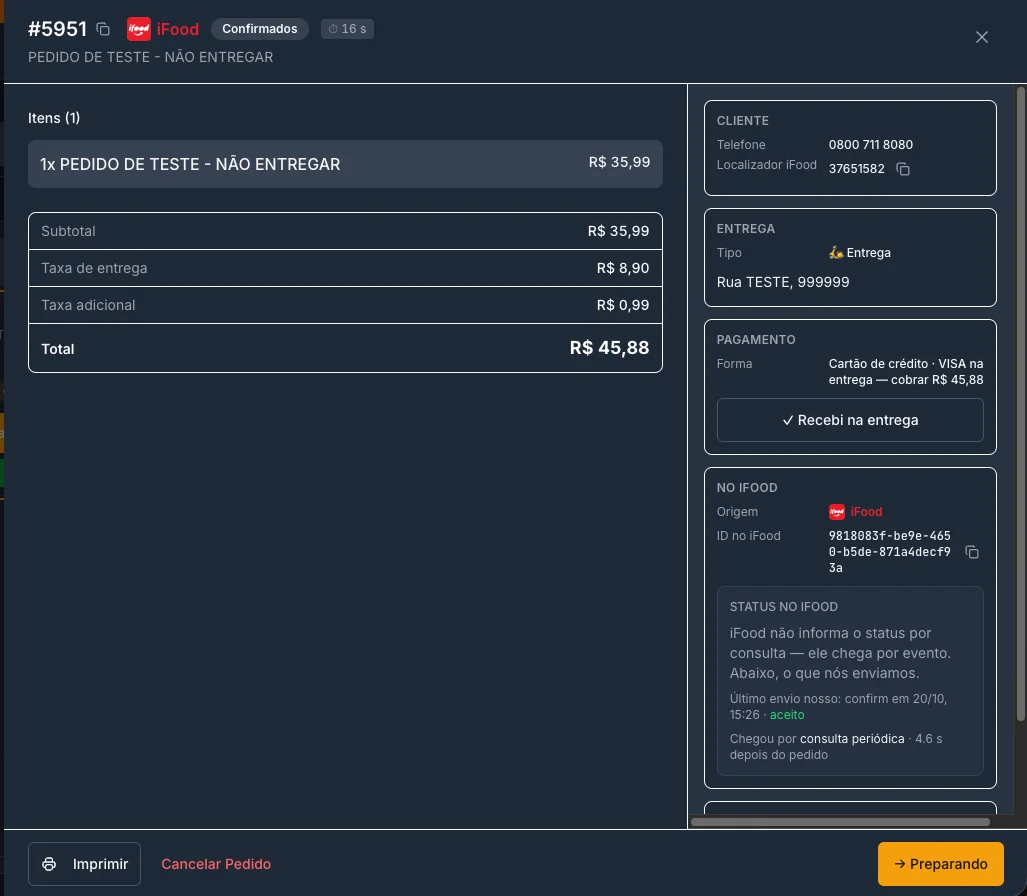Click the red iFood text beside Origem
The height and width of the screenshot is (896, 1027).
866,512
